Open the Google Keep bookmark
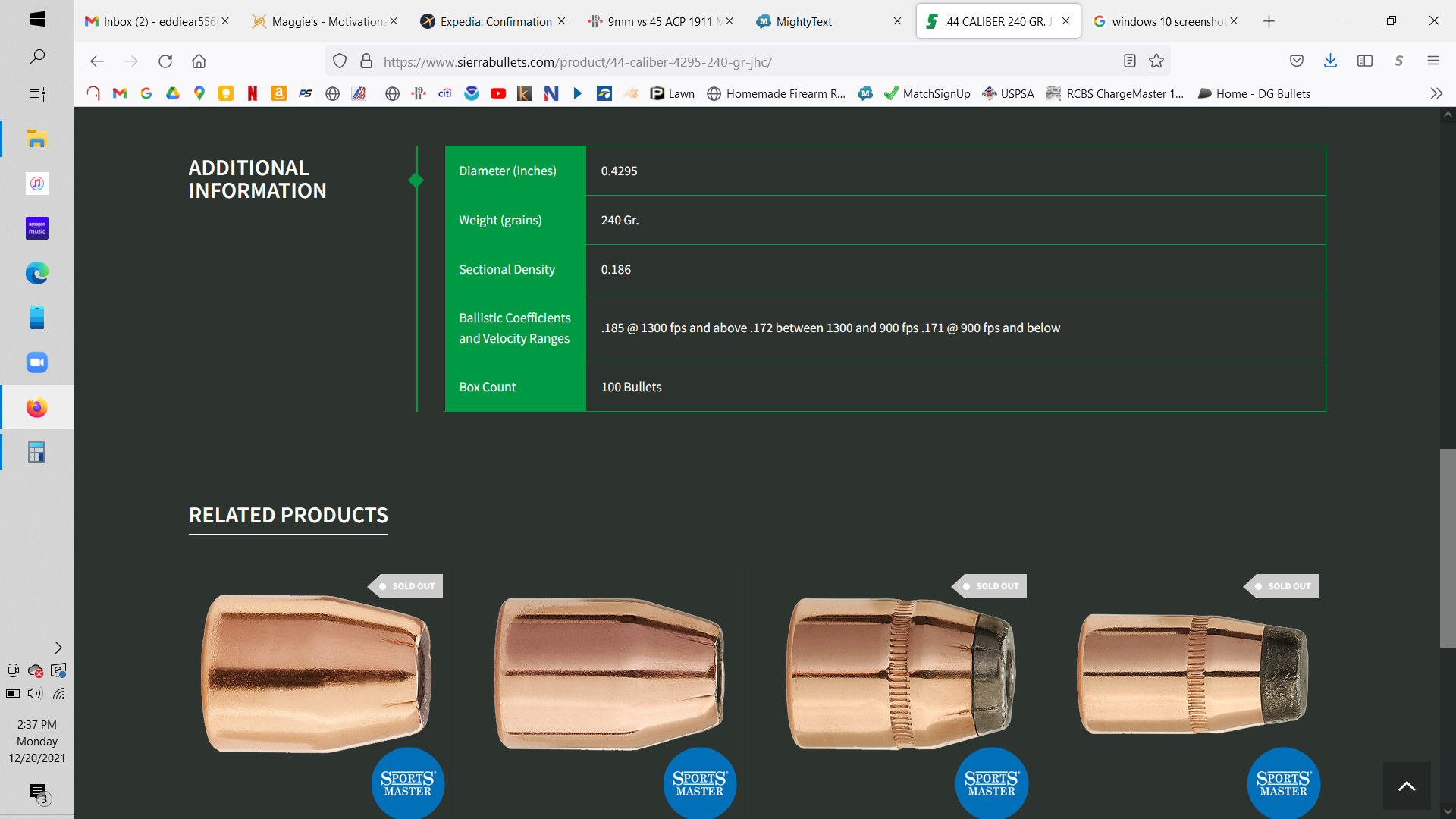Viewport: 1456px width, 819px height. click(226, 93)
